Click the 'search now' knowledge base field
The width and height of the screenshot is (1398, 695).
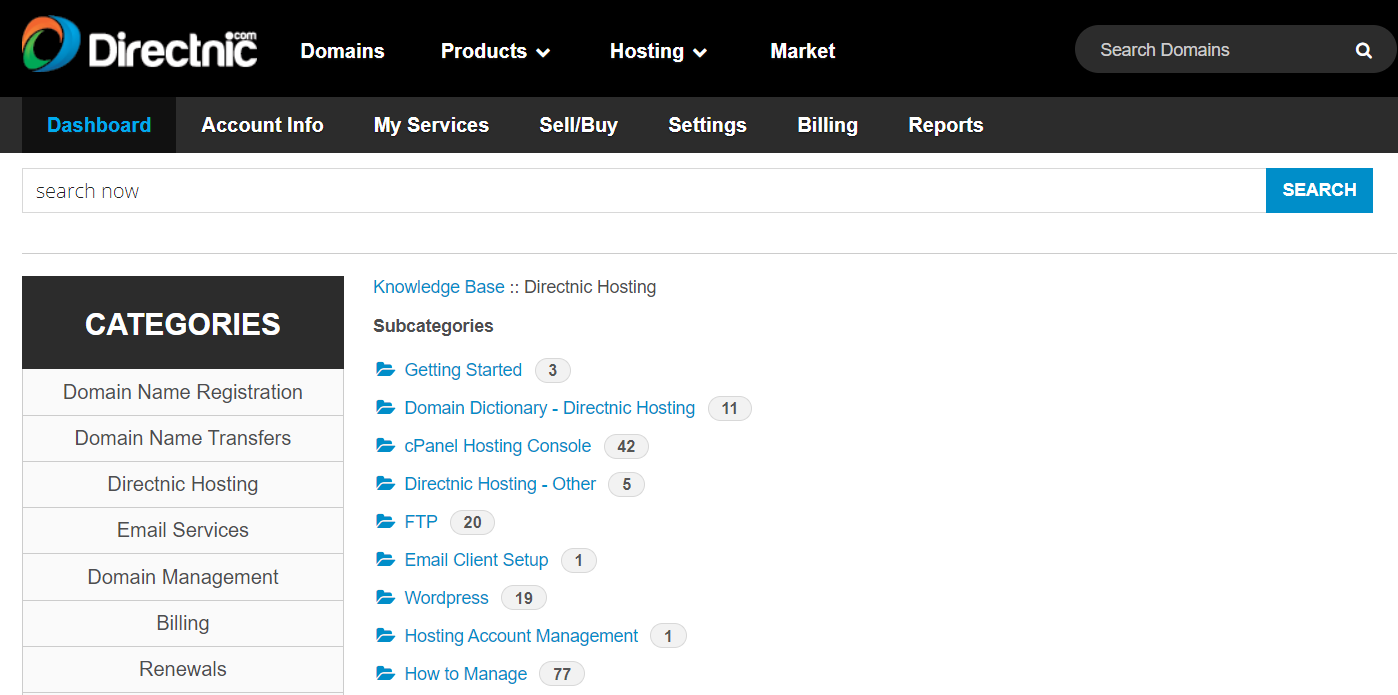[x=644, y=190]
